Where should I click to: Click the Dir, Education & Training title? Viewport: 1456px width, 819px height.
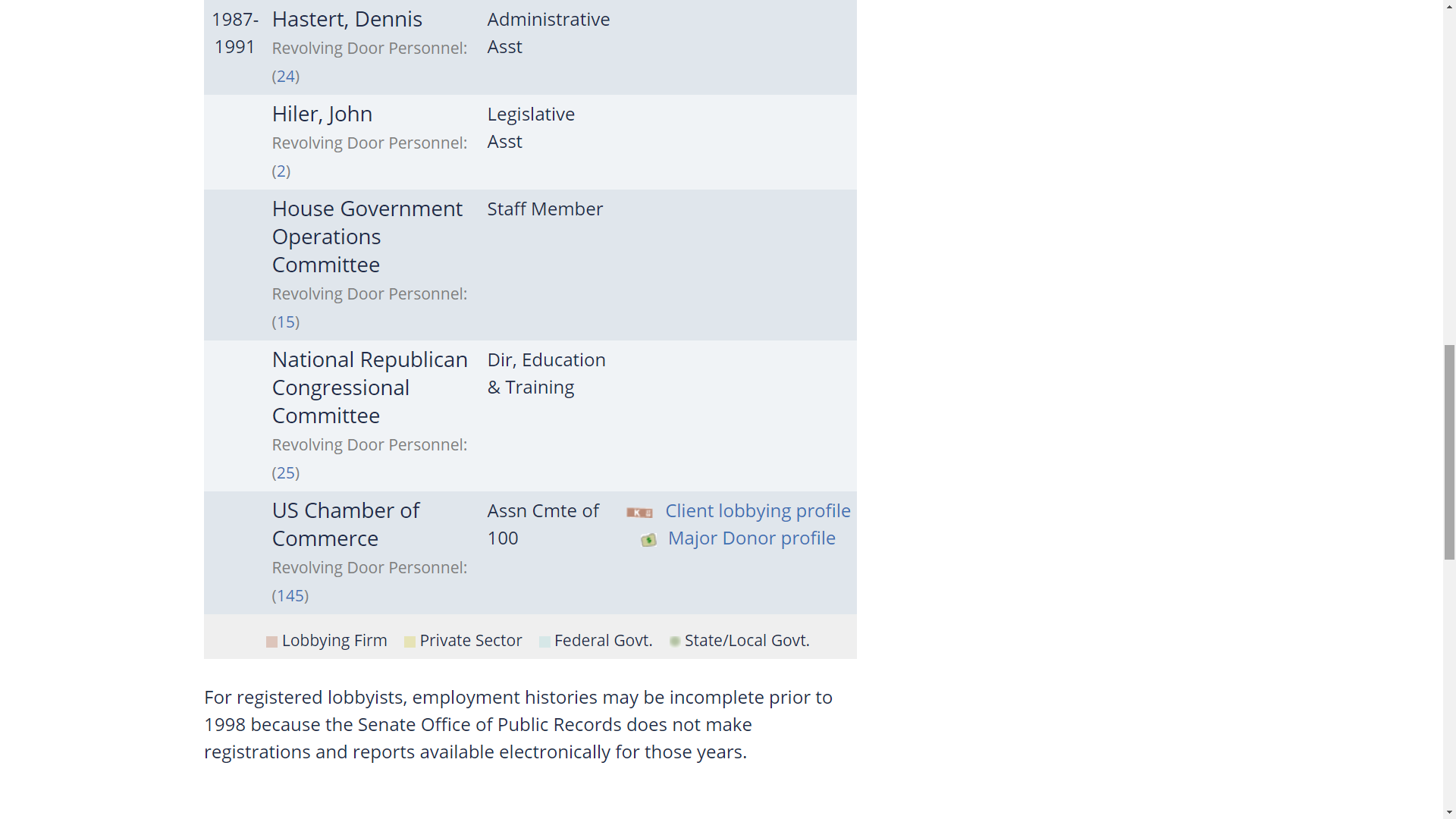point(546,373)
